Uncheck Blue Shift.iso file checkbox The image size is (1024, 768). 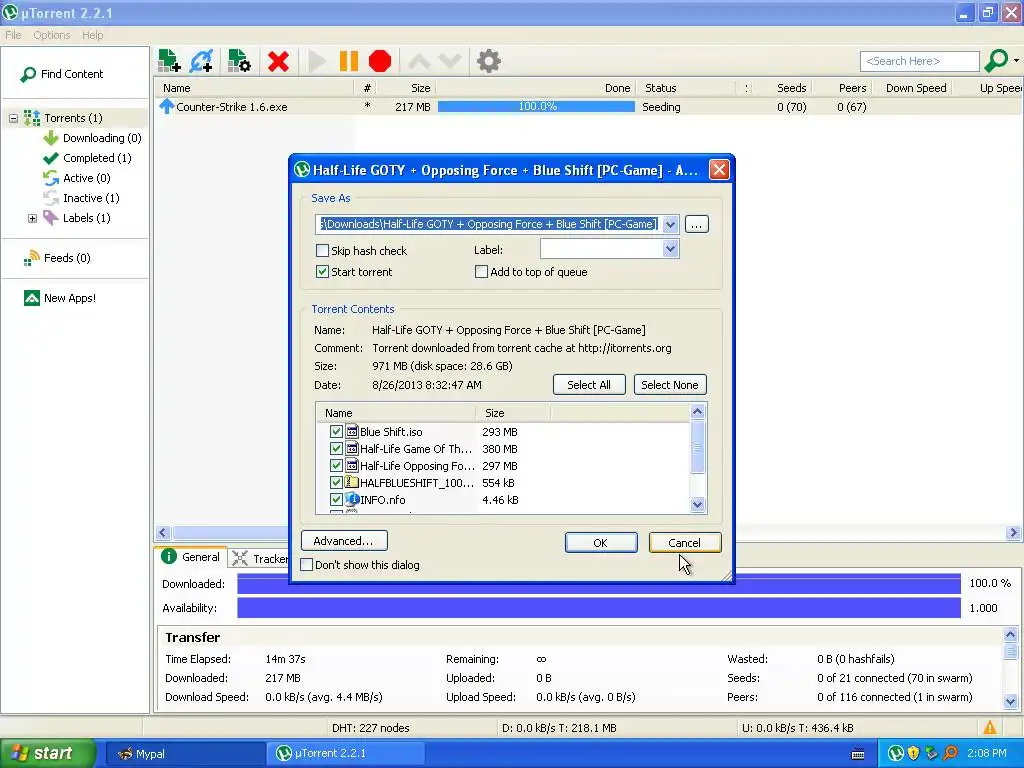tap(336, 432)
